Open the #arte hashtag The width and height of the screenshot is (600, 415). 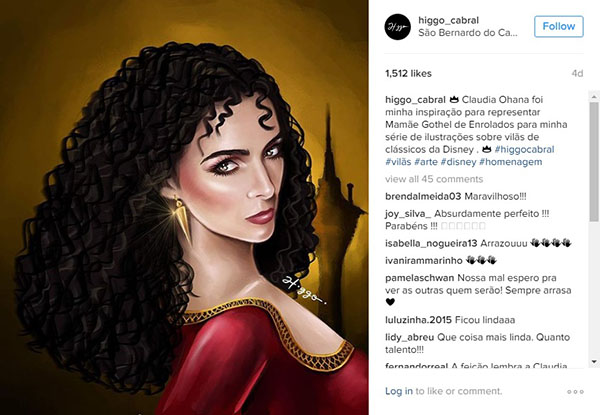426,162
